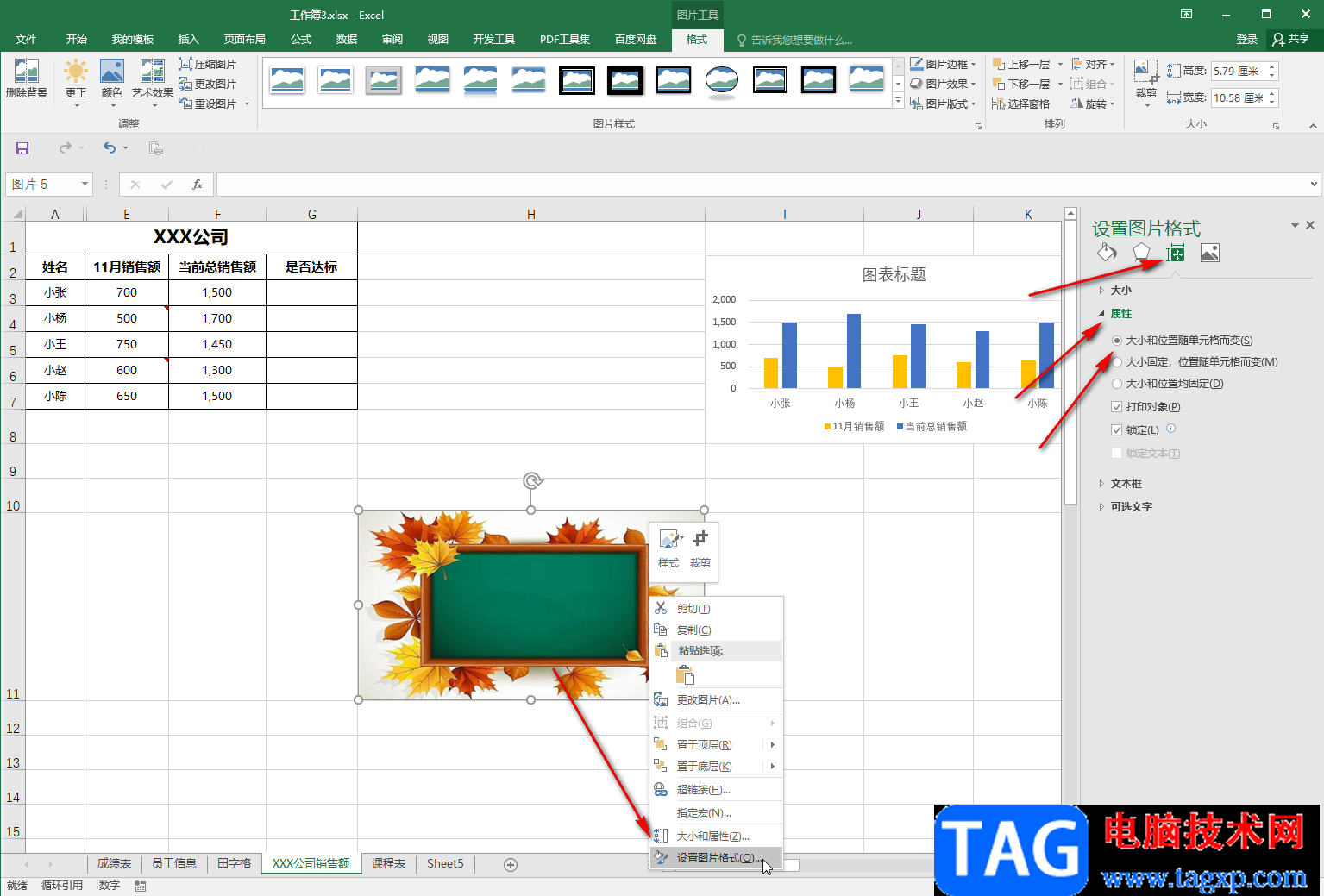The image size is (1324, 896).
Task: Choose 大小和属性 in the context menu
Action: pyautogui.click(x=716, y=836)
